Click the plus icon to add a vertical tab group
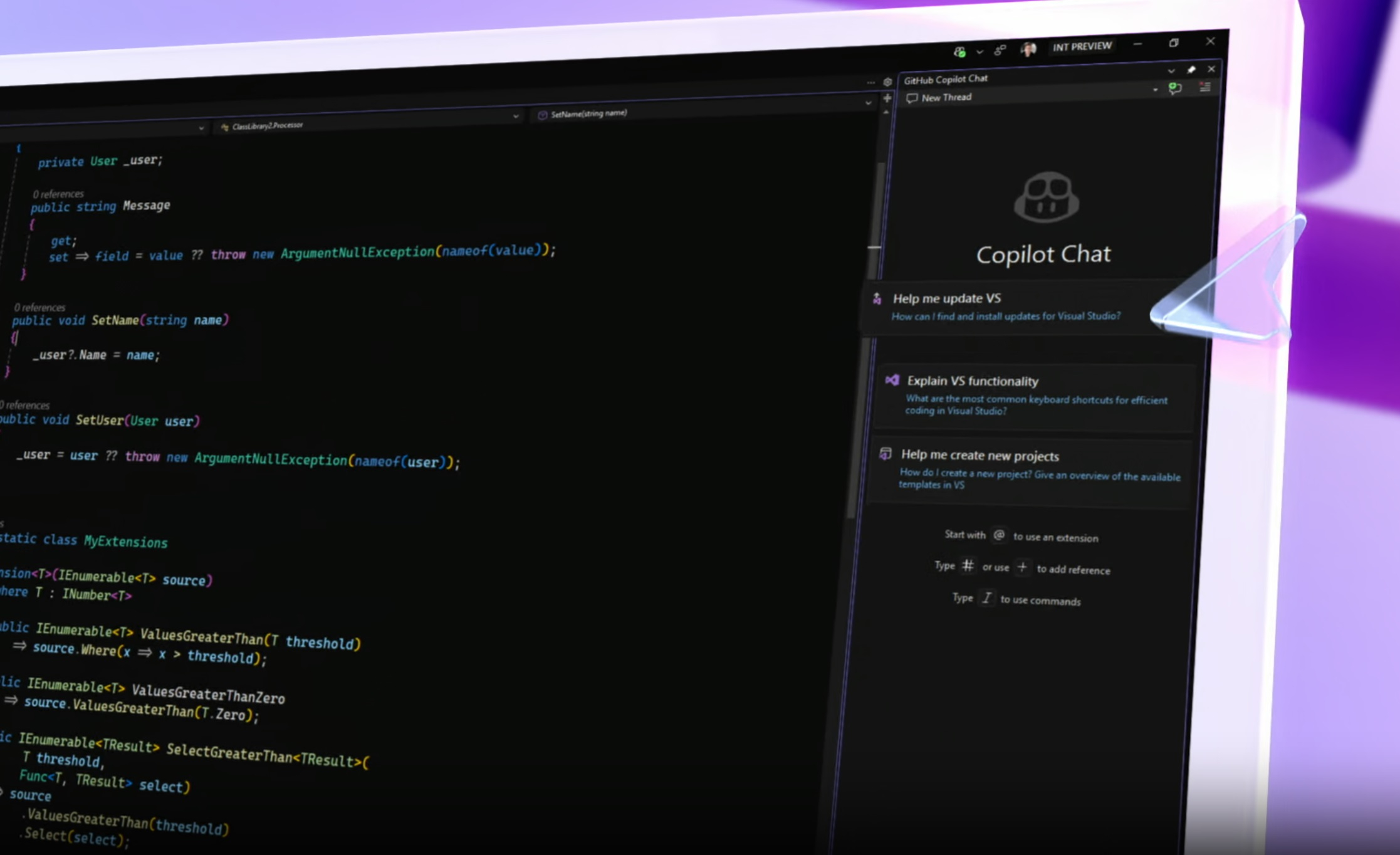The height and width of the screenshot is (855, 1400). click(887, 98)
